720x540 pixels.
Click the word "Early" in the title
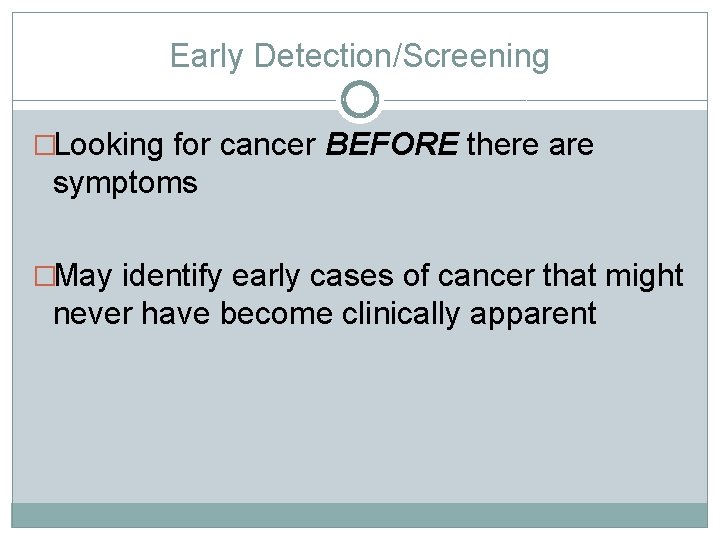click(x=206, y=56)
